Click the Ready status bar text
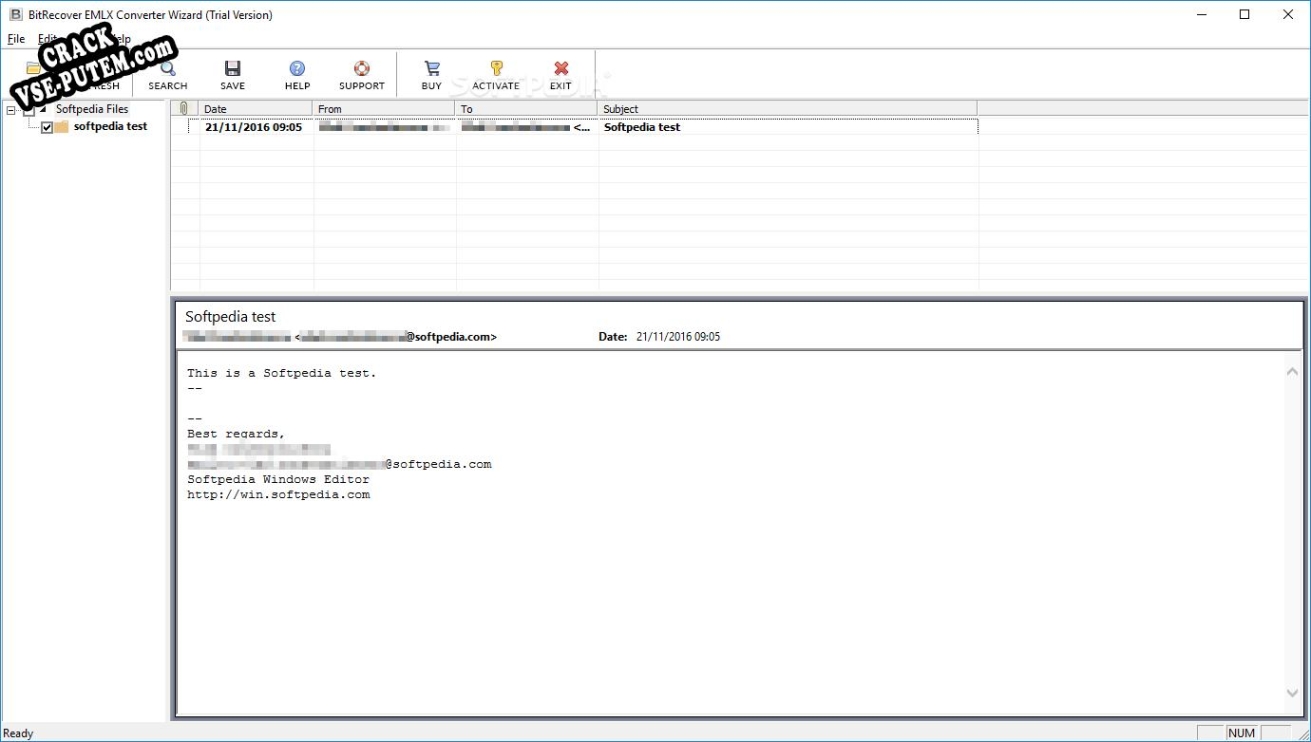 click(x=19, y=733)
